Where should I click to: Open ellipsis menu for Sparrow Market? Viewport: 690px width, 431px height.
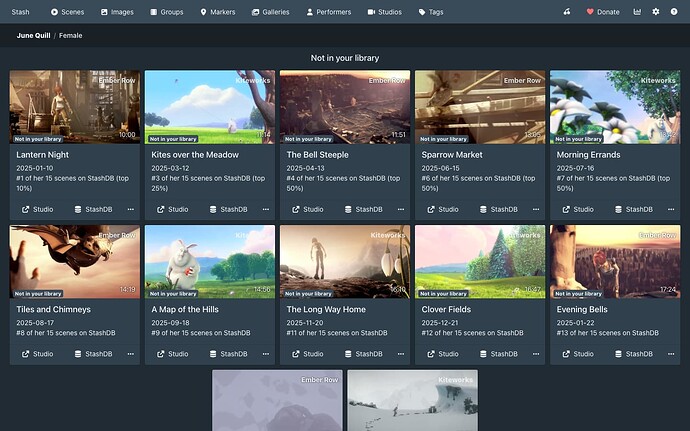(x=536, y=210)
